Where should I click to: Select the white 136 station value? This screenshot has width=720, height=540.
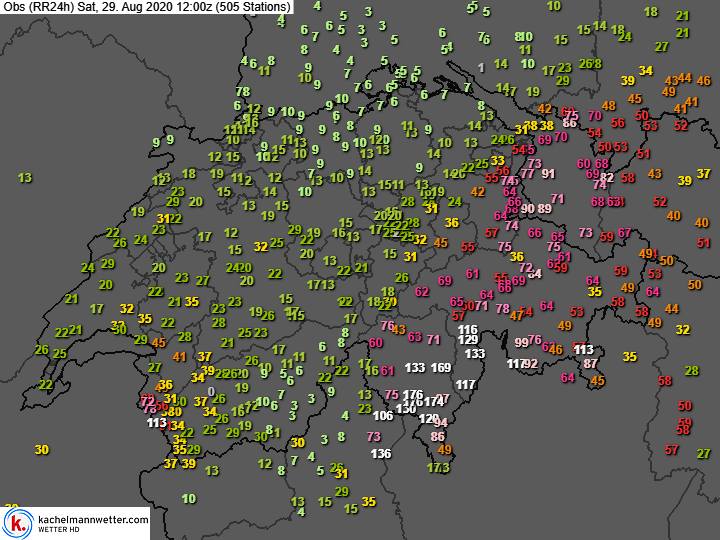click(x=380, y=454)
